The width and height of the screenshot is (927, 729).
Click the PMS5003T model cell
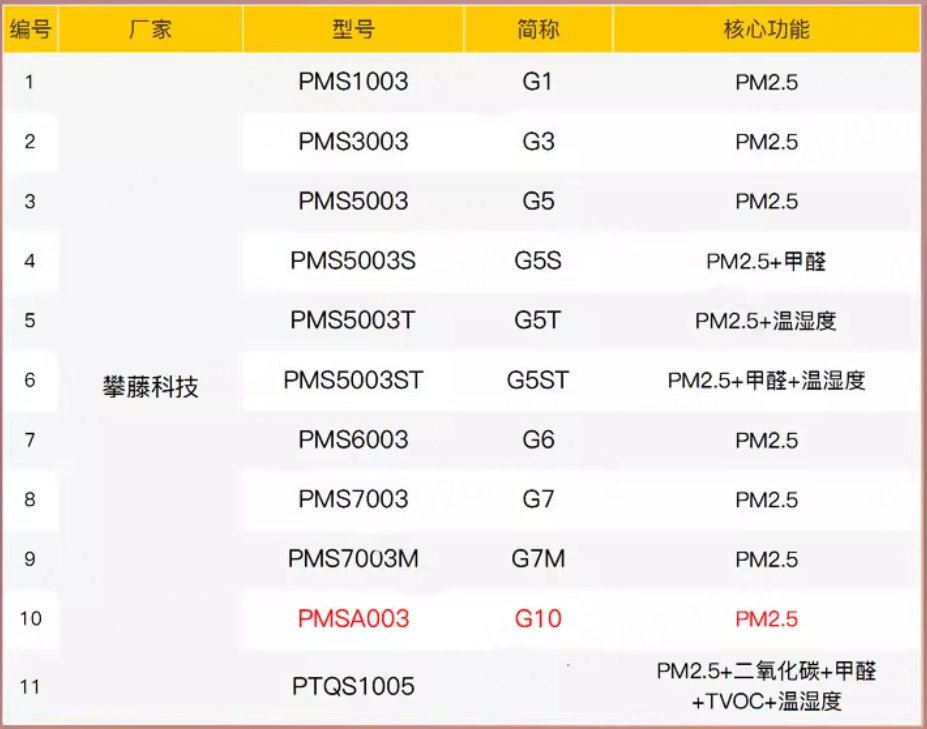[353, 320]
